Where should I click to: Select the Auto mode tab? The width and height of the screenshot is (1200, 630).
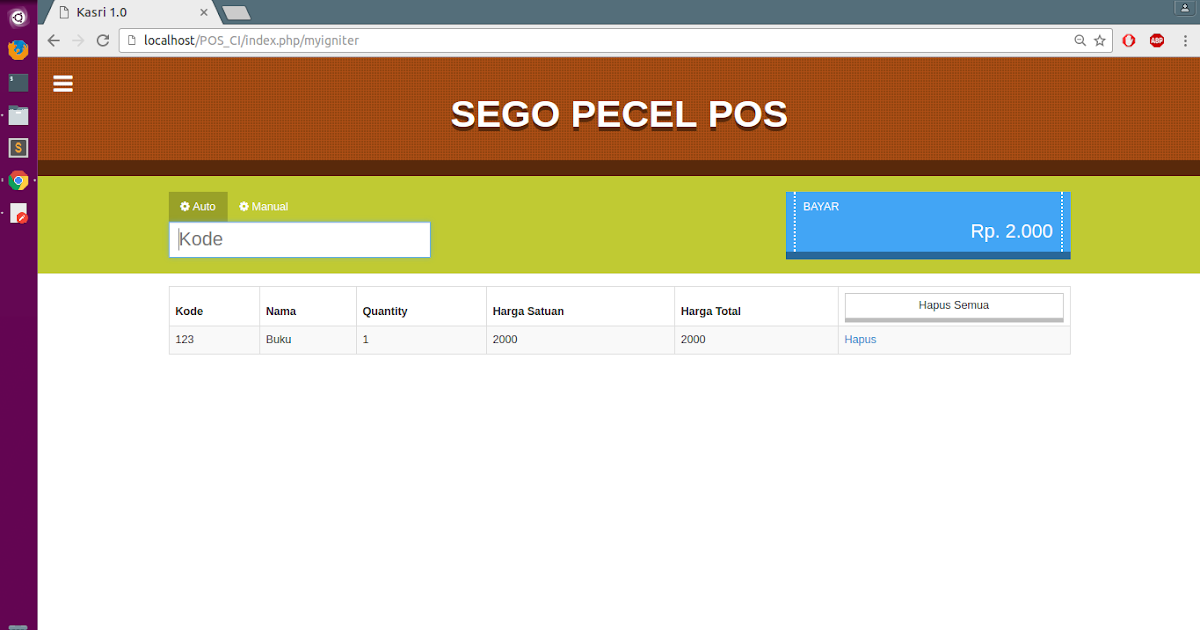pyautogui.click(x=198, y=206)
